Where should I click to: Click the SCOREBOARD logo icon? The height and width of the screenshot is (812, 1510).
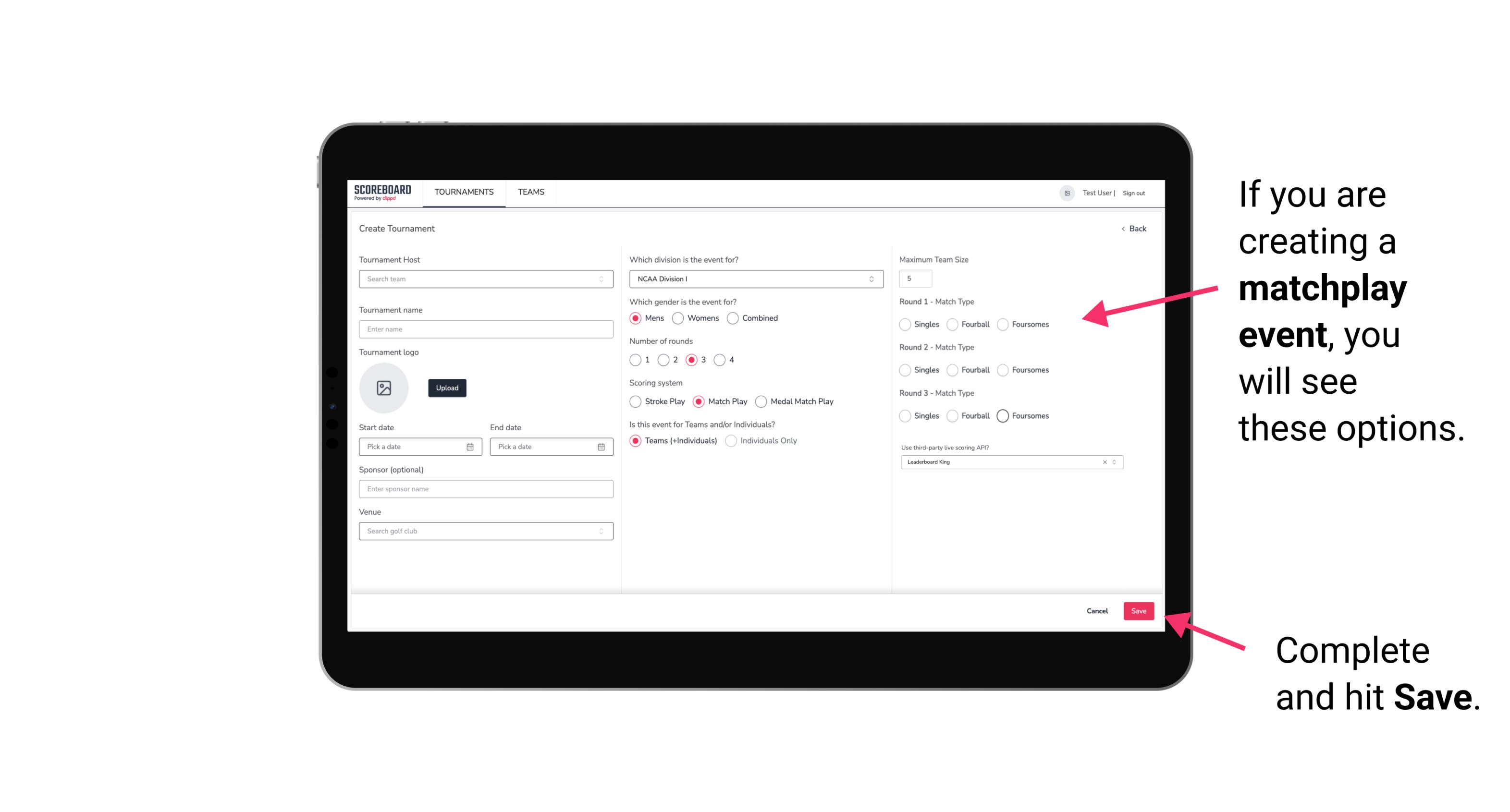pyautogui.click(x=384, y=193)
